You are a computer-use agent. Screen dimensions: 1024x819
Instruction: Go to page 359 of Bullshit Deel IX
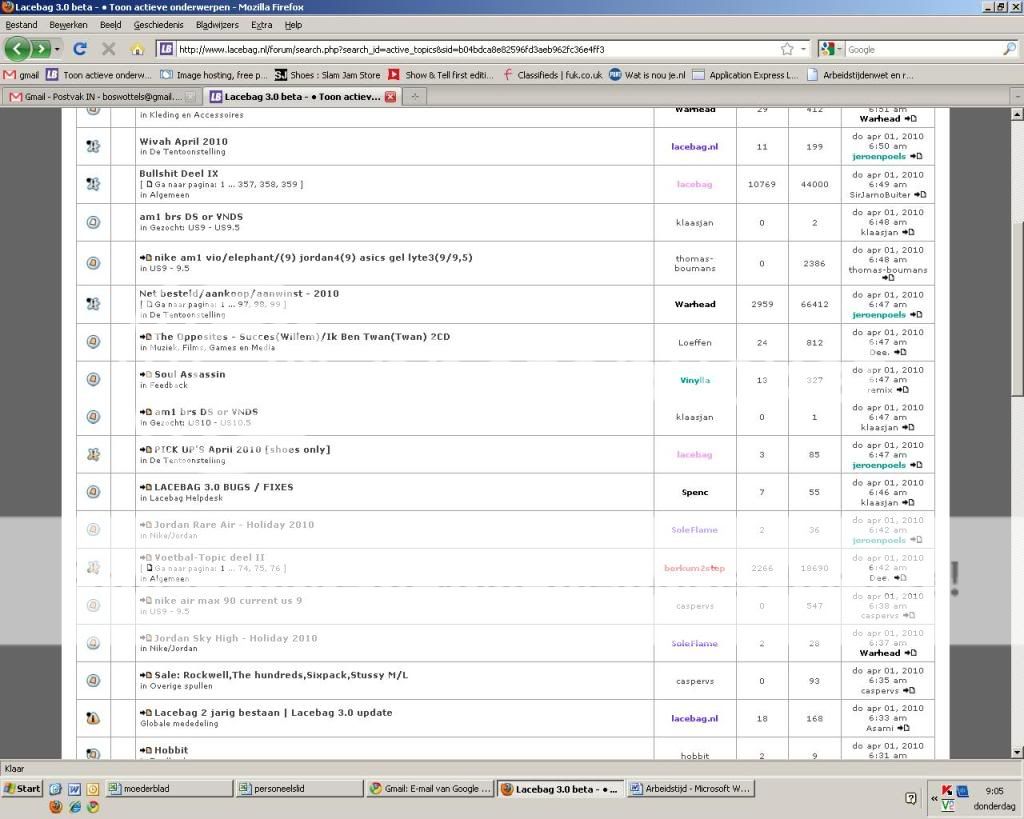289,184
